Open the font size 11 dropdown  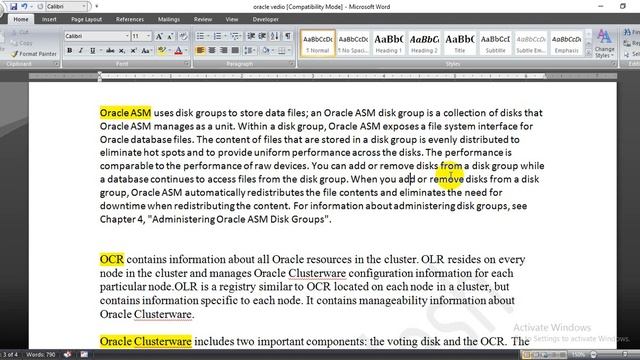click(x=148, y=36)
